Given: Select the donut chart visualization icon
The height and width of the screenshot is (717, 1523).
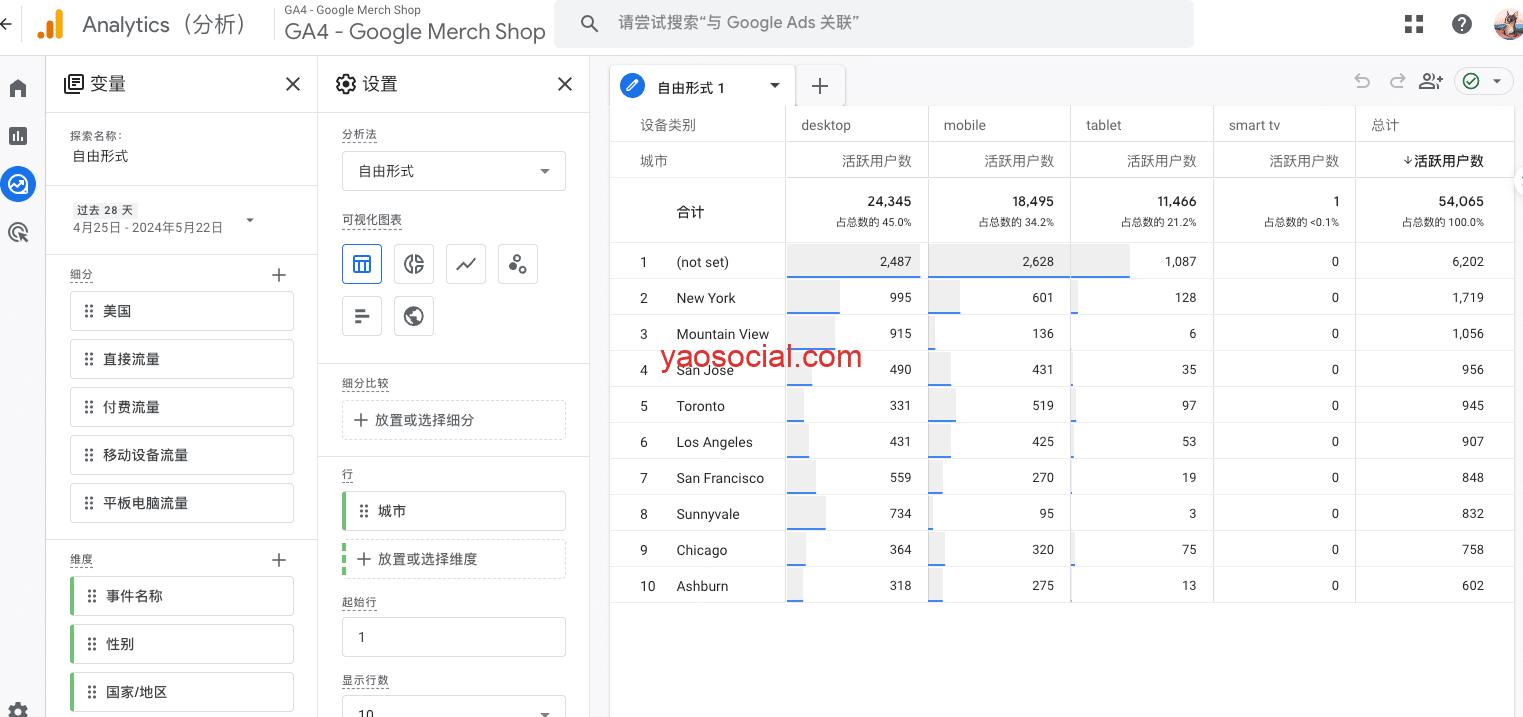Looking at the screenshot, I should tap(414, 264).
